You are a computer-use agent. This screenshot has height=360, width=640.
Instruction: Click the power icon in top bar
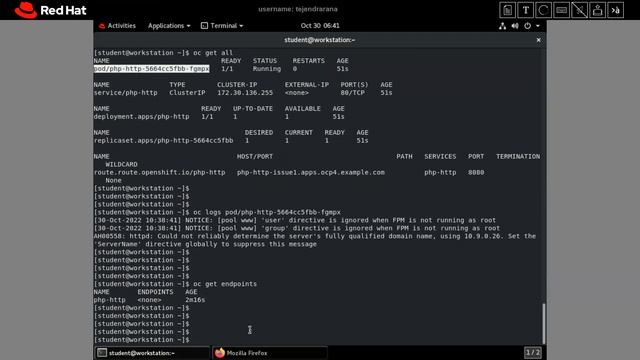tap(527, 26)
